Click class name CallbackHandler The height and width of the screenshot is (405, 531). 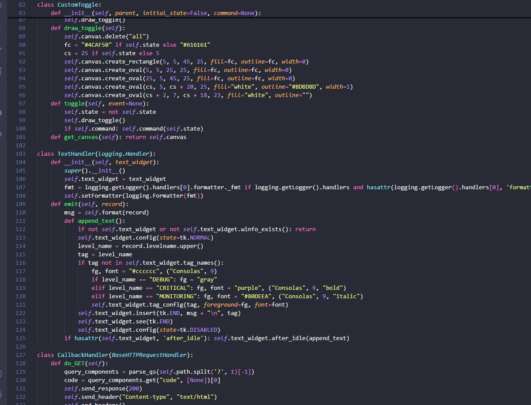83,355
